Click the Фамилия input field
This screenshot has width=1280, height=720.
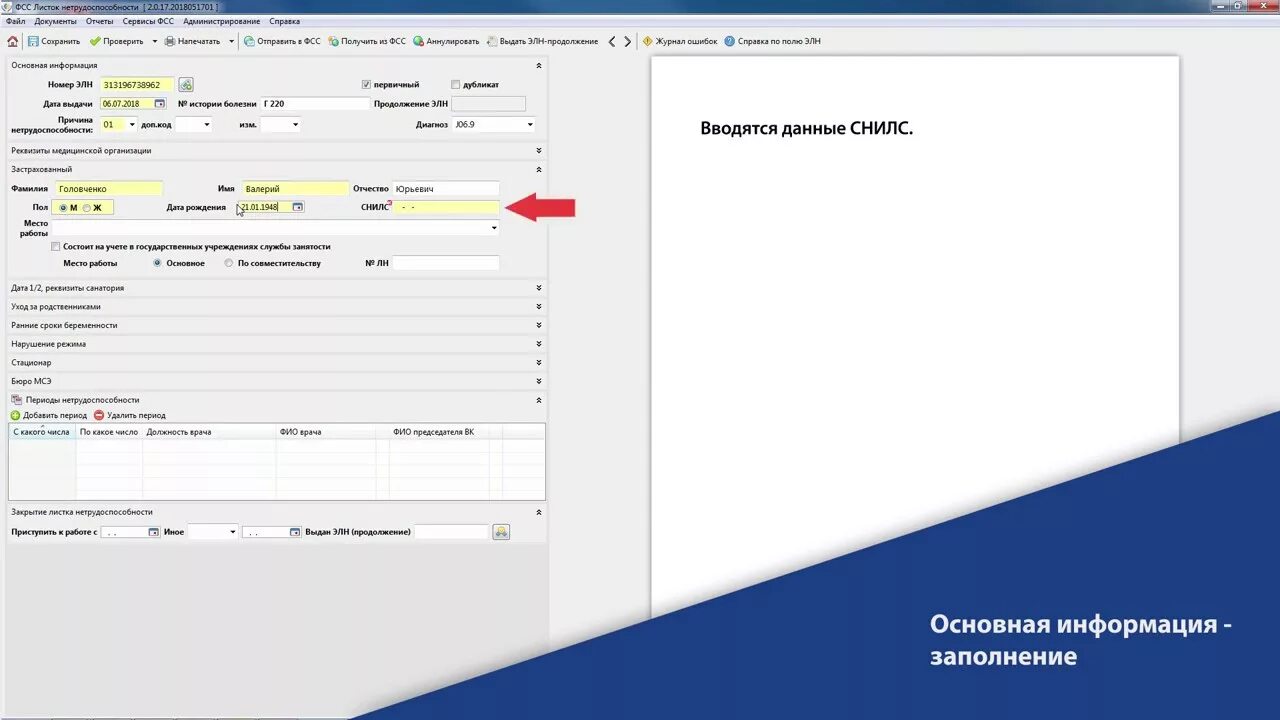pyautogui.click(x=108, y=189)
